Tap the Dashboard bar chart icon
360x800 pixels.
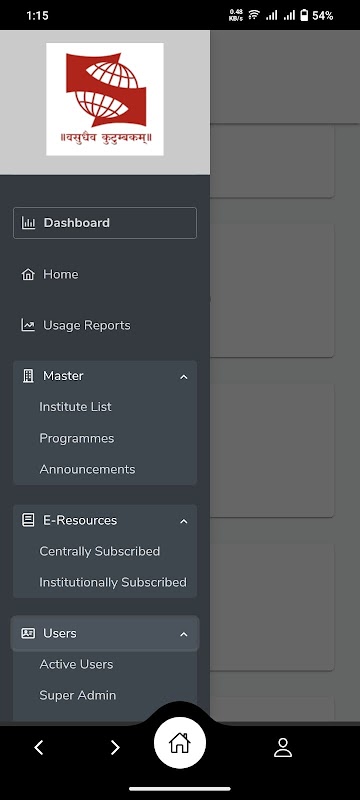tap(28, 223)
